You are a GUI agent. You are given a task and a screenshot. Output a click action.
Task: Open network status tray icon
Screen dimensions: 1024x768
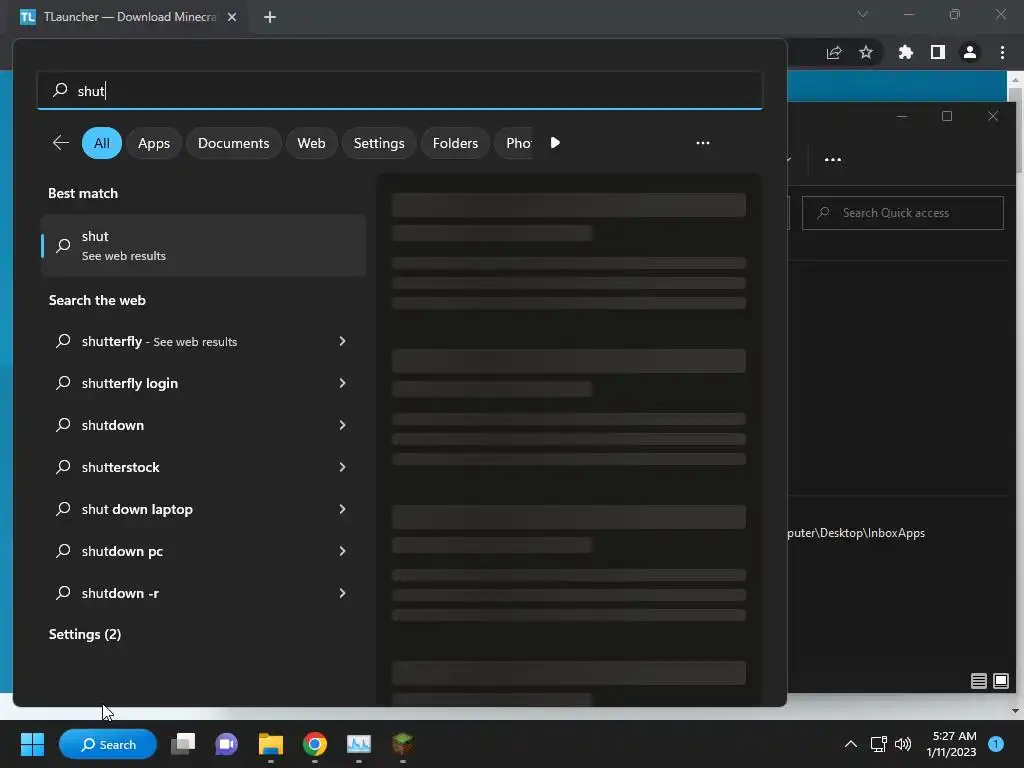pos(878,744)
